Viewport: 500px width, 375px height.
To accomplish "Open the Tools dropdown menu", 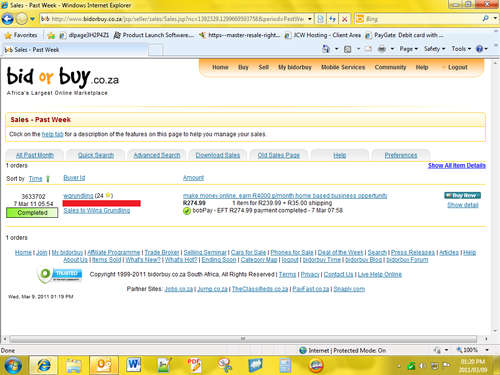I will 461,49.
